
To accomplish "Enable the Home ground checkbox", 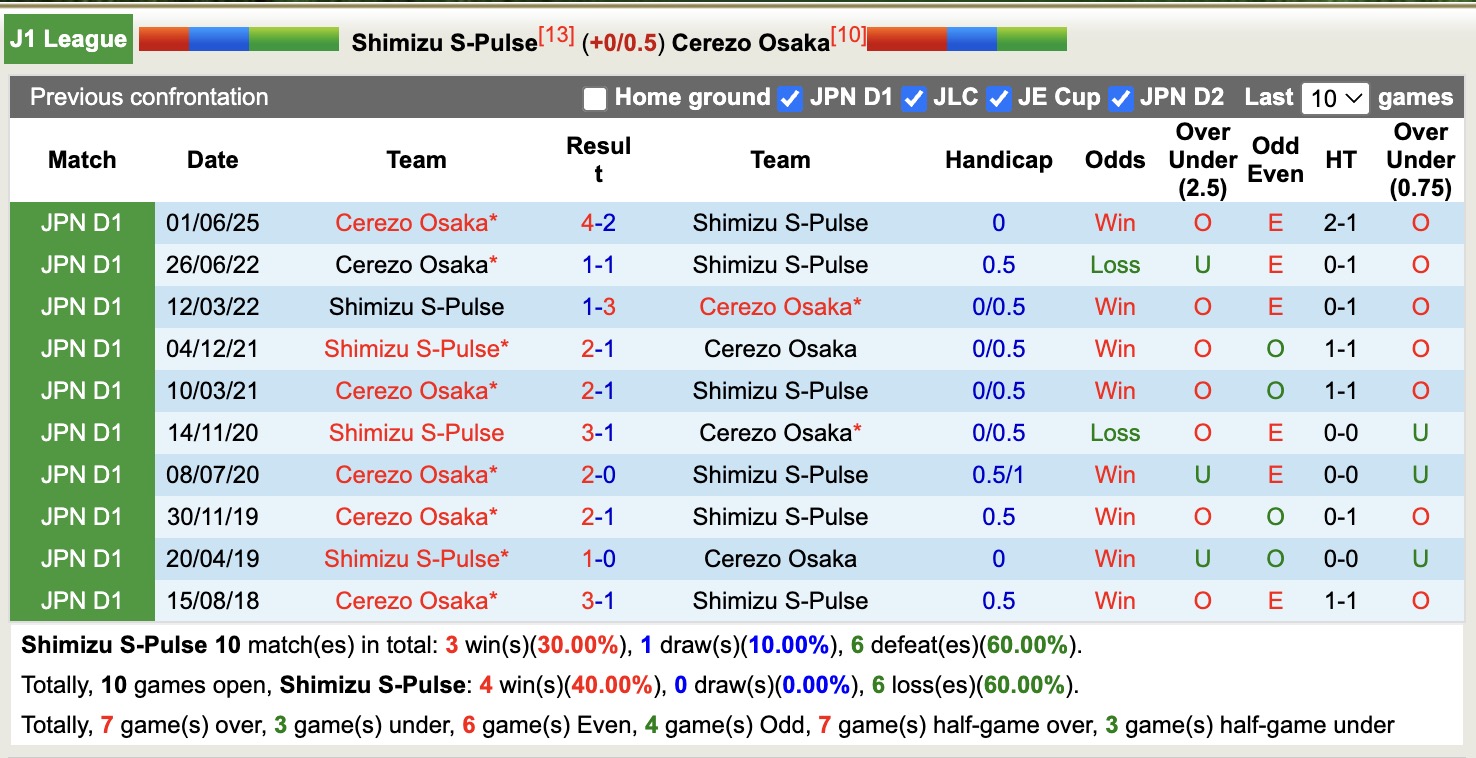I will pyautogui.click(x=595, y=98).
